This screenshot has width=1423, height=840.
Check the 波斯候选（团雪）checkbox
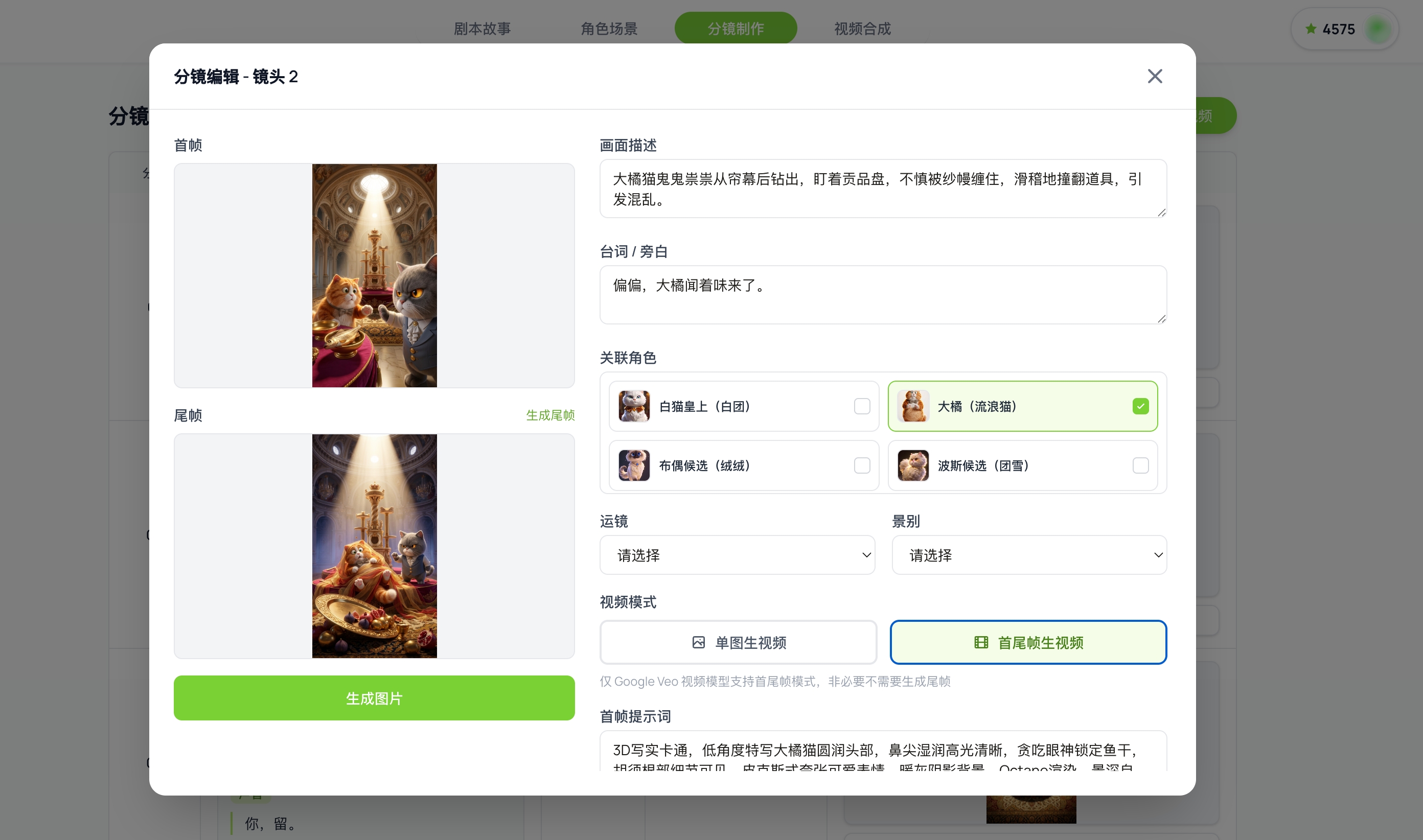(x=1140, y=465)
